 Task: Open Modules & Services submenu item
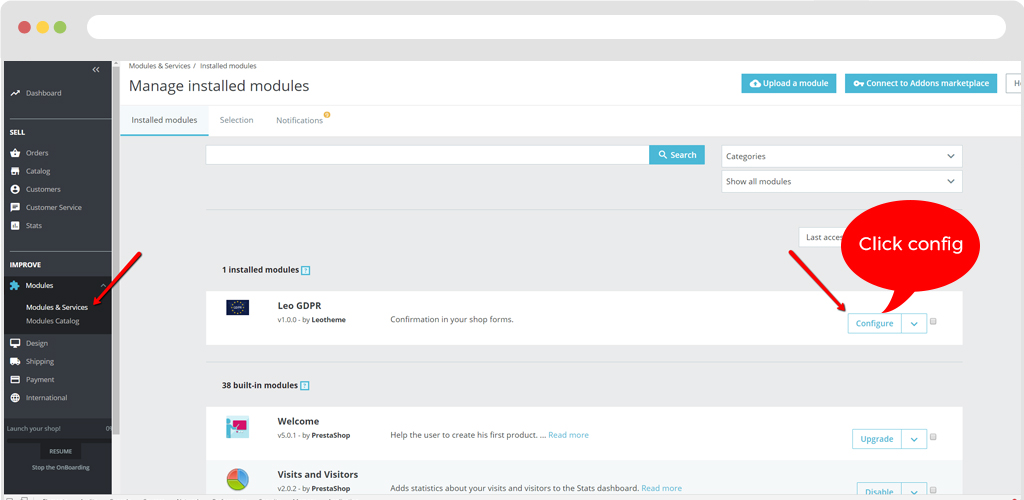coord(57,307)
